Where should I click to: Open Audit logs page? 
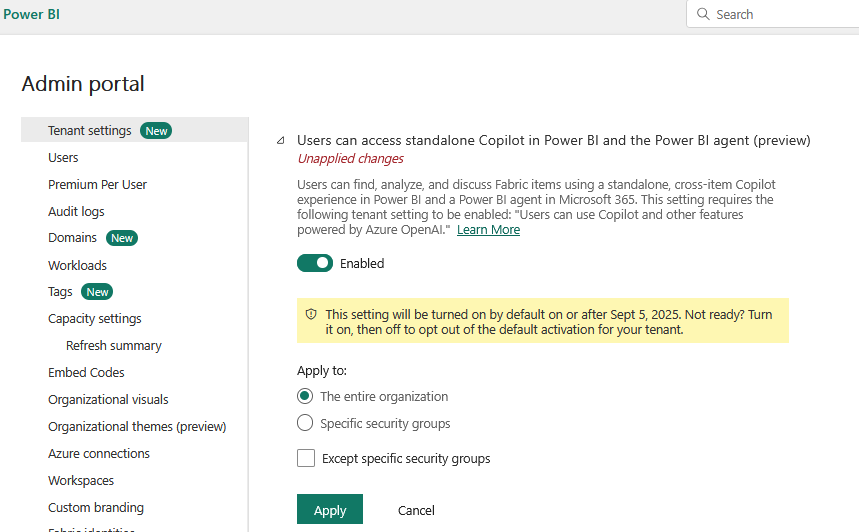(76, 212)
